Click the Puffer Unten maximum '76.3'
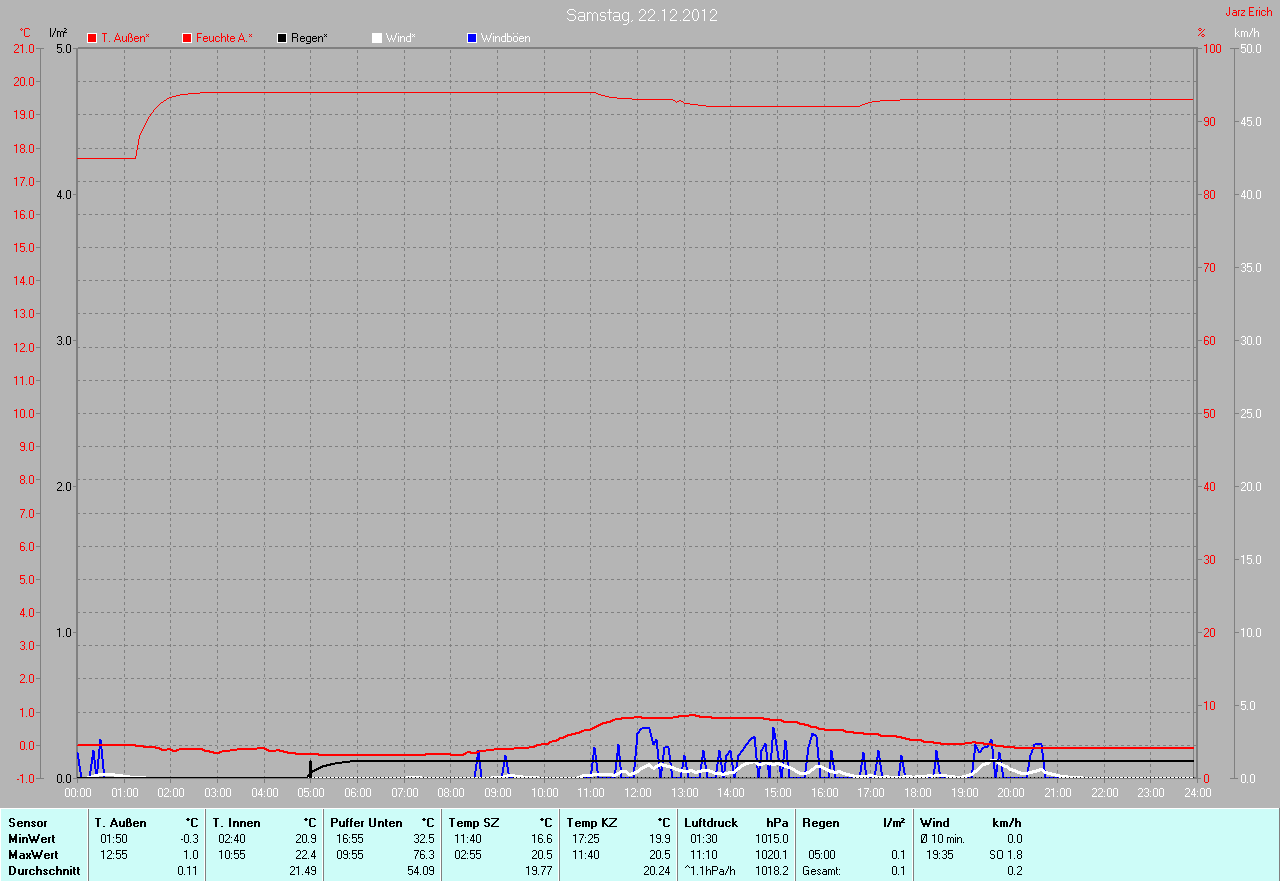The width and height of the screenshot is (1280, 881). tap(424, 855)
